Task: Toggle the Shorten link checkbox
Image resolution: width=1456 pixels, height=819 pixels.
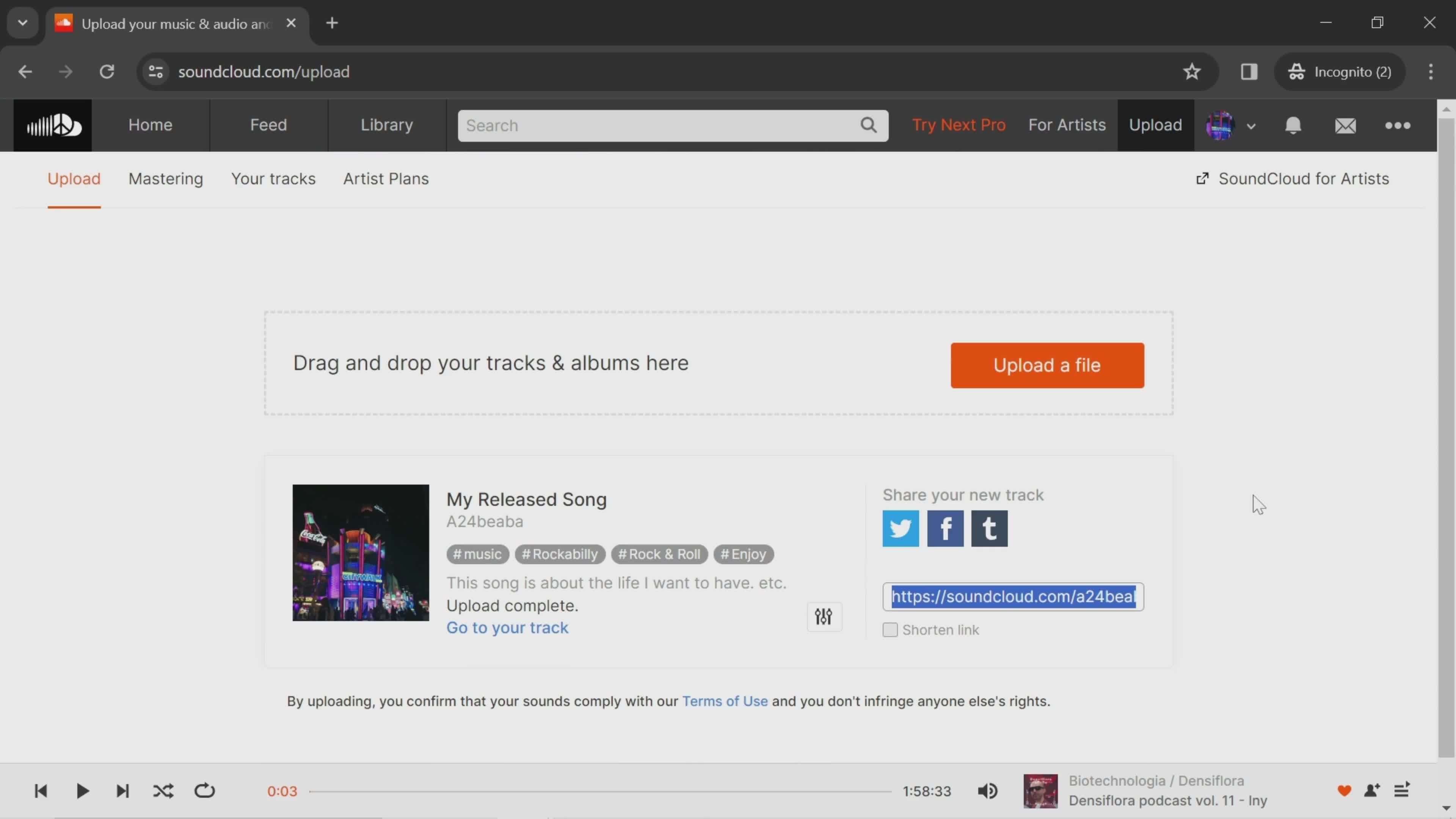Action: tap(890, 629)
